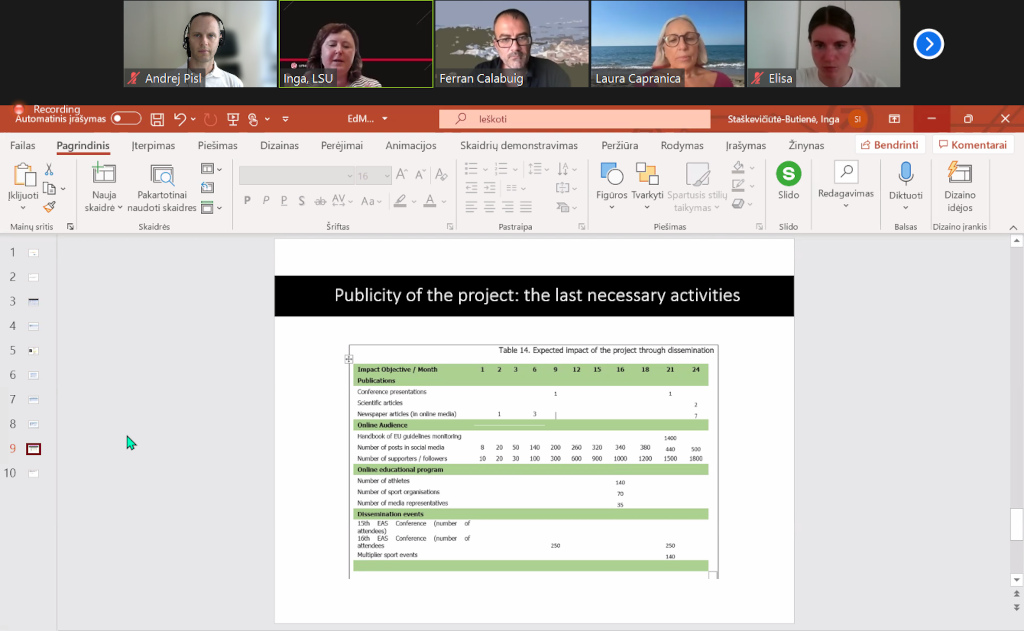Open the Komentarai comments button
This screenshot has height=631, width=1024.
click(971, 145)
